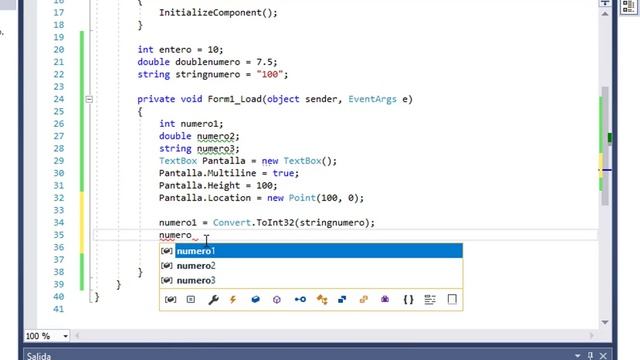Screen dimensions: 640x360
Task: Click the text 'numero' on line 35
Action: point(175,235)
